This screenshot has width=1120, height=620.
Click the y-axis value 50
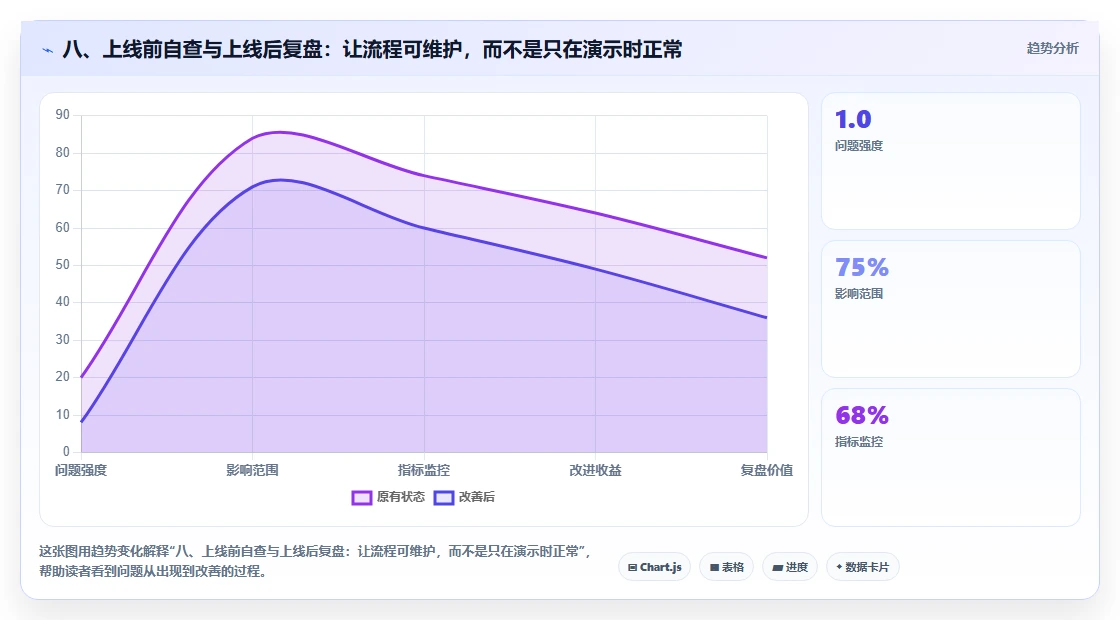63,264
